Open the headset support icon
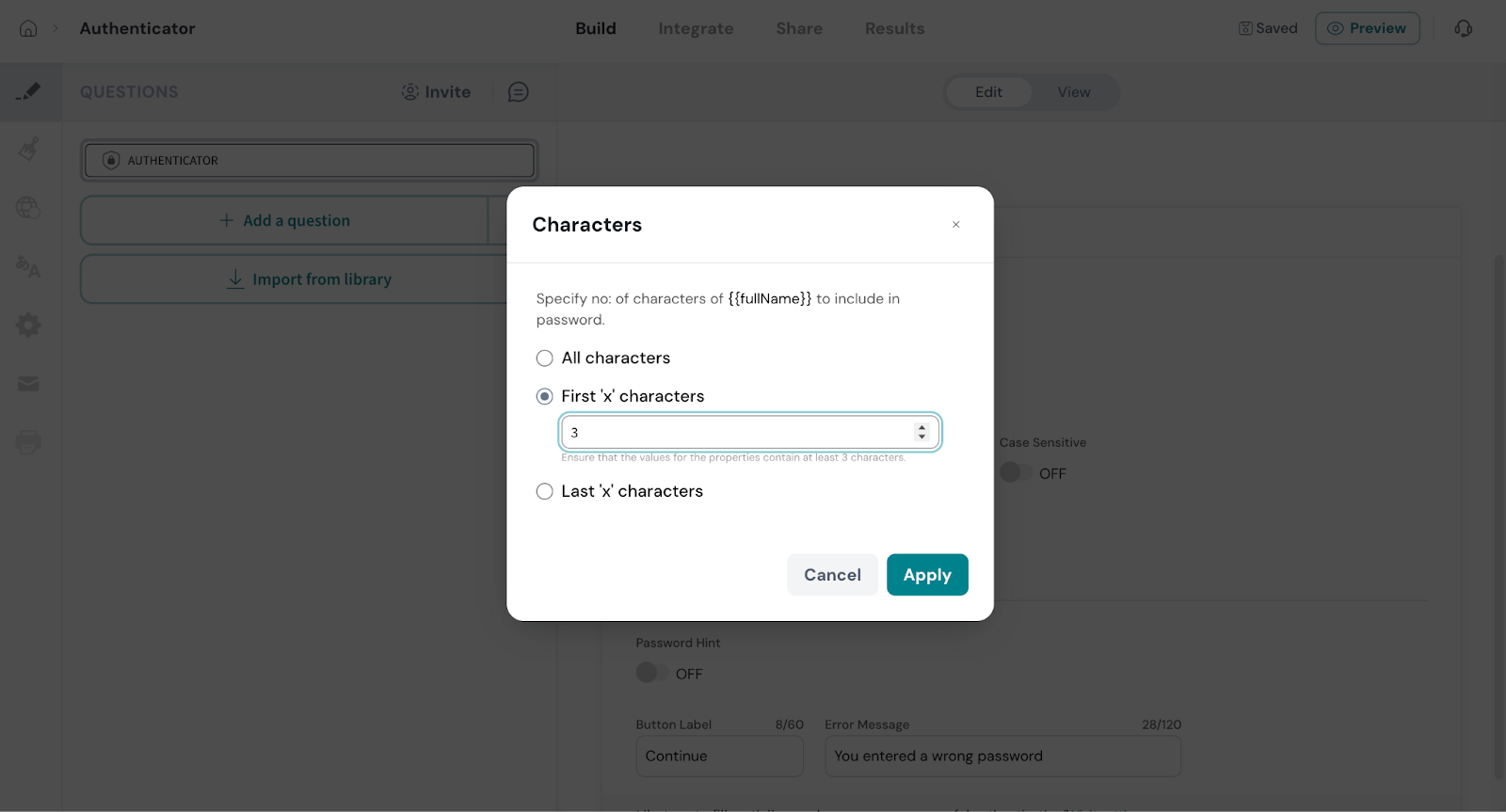The image size is (1506, 812). [x=1463, y=28]
